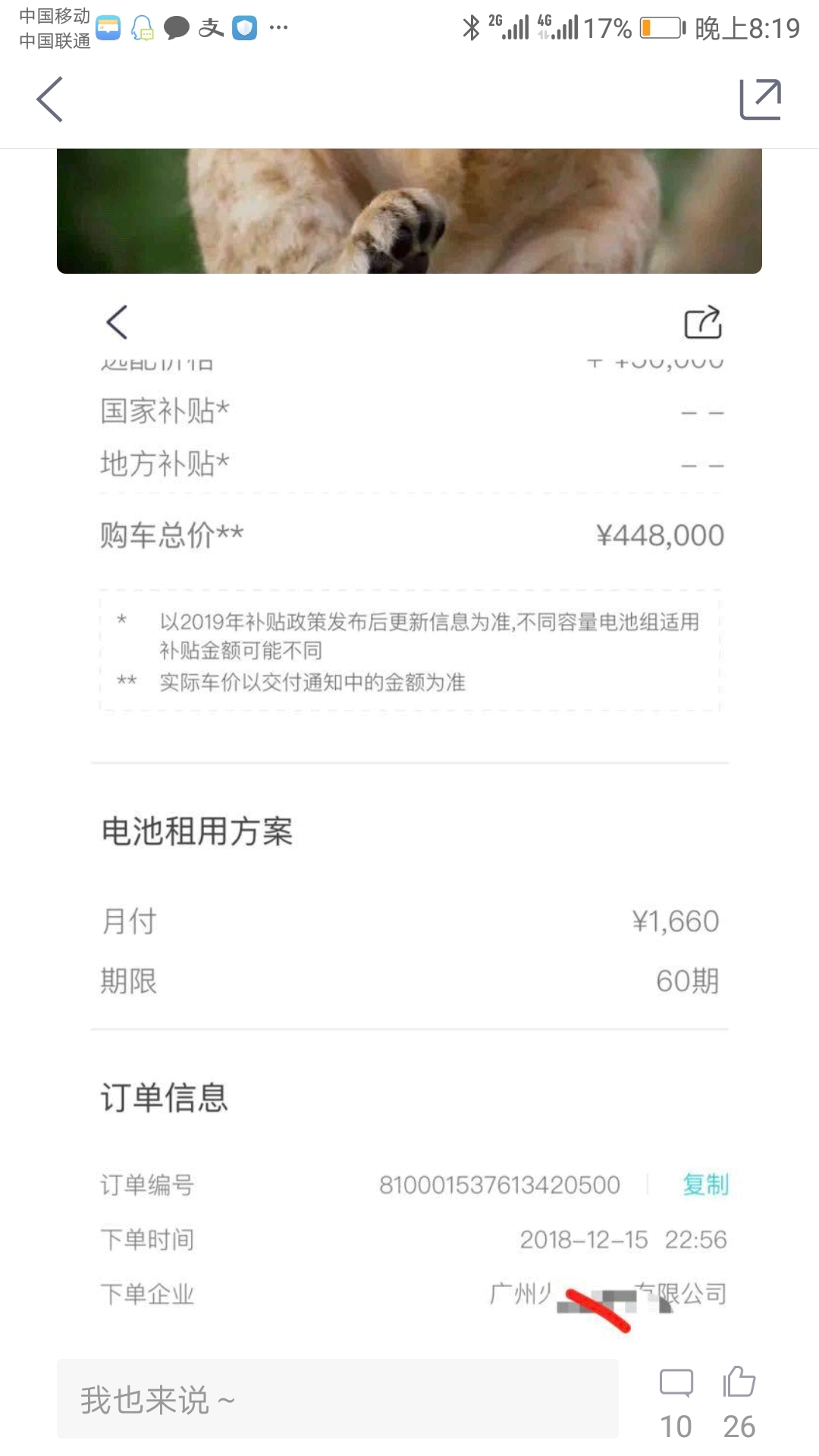The height and width of the screenshot is (1456, 819).
Task: Copy order number with 复制 link
Action: coord(705,1185)
